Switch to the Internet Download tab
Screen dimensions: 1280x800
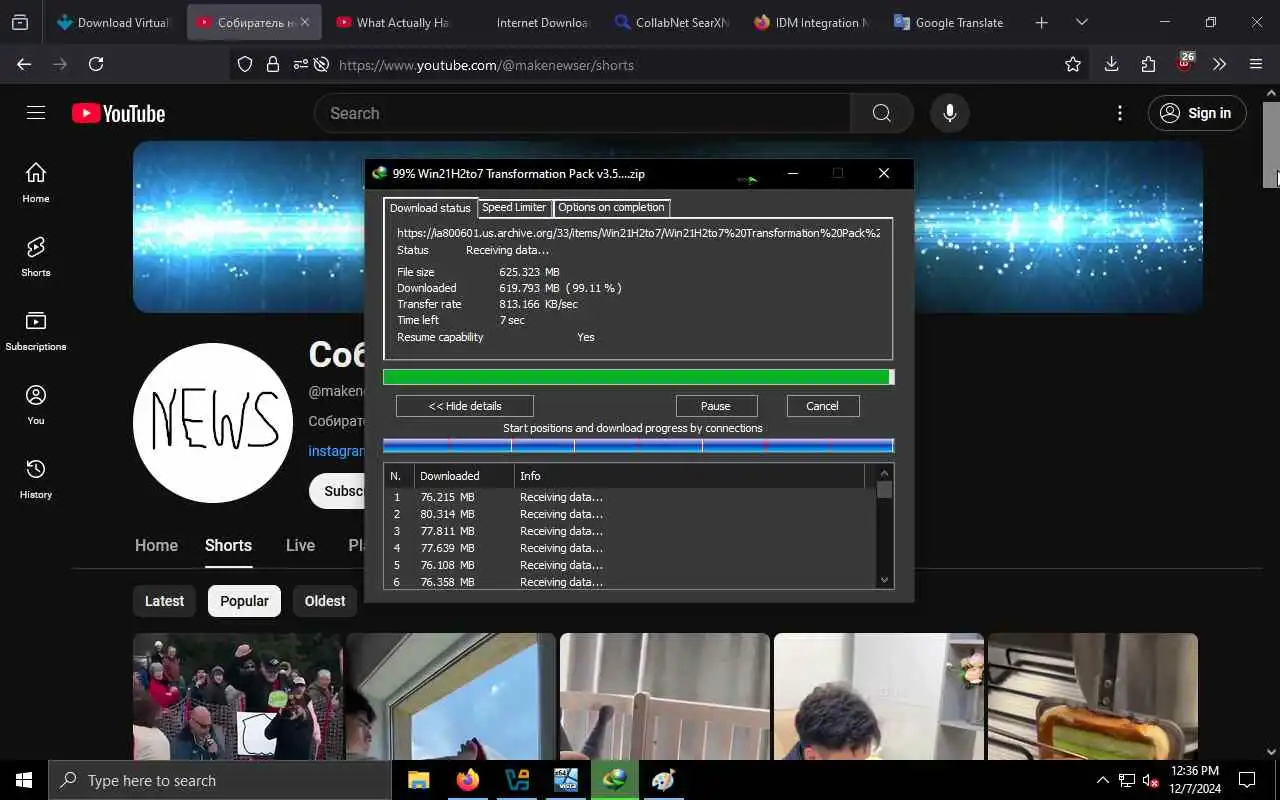click(531, 22)
